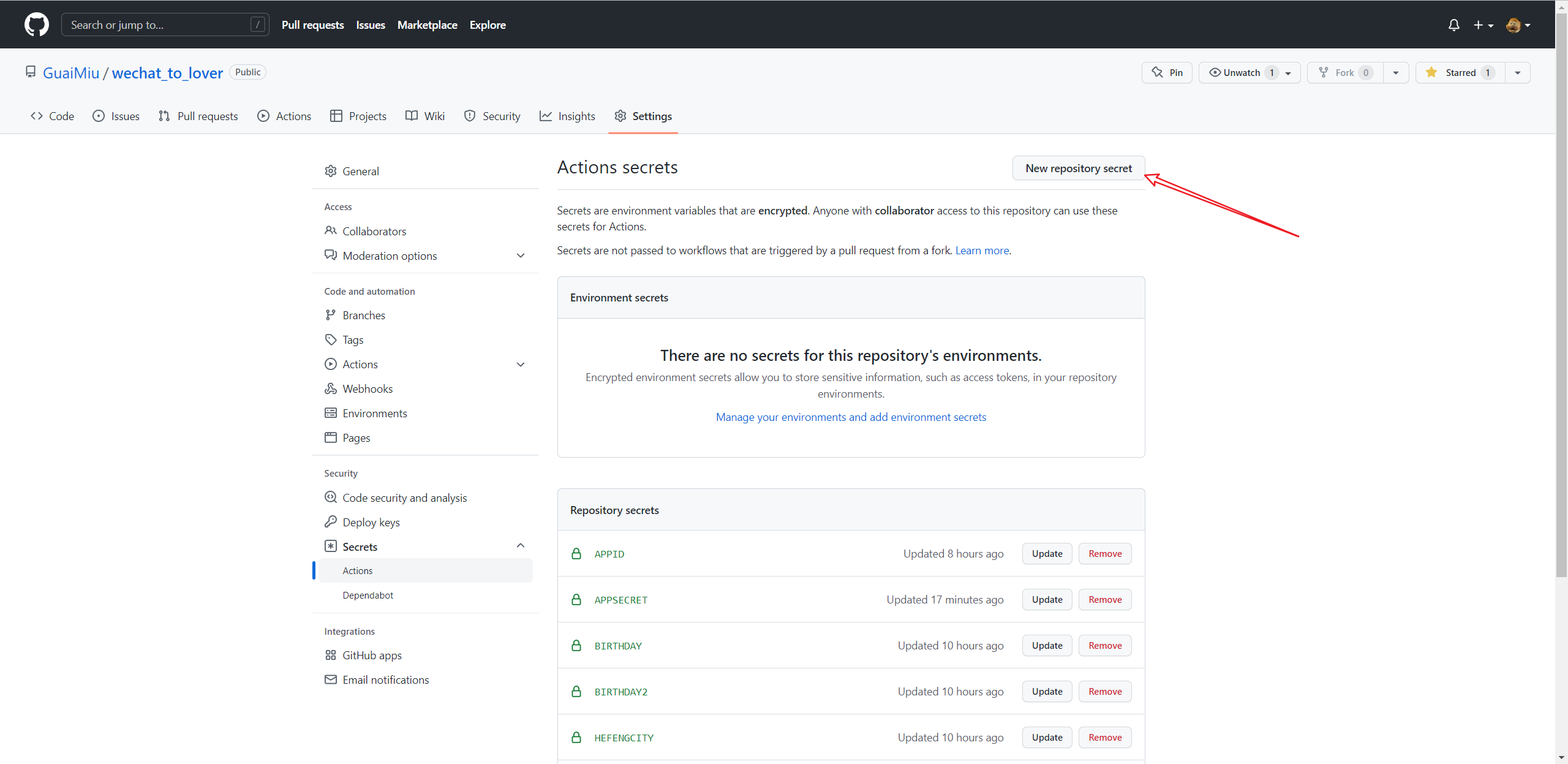Open Pull requests in top navigation
This screenshot has width=1568, height=764.
click(312, 25)
